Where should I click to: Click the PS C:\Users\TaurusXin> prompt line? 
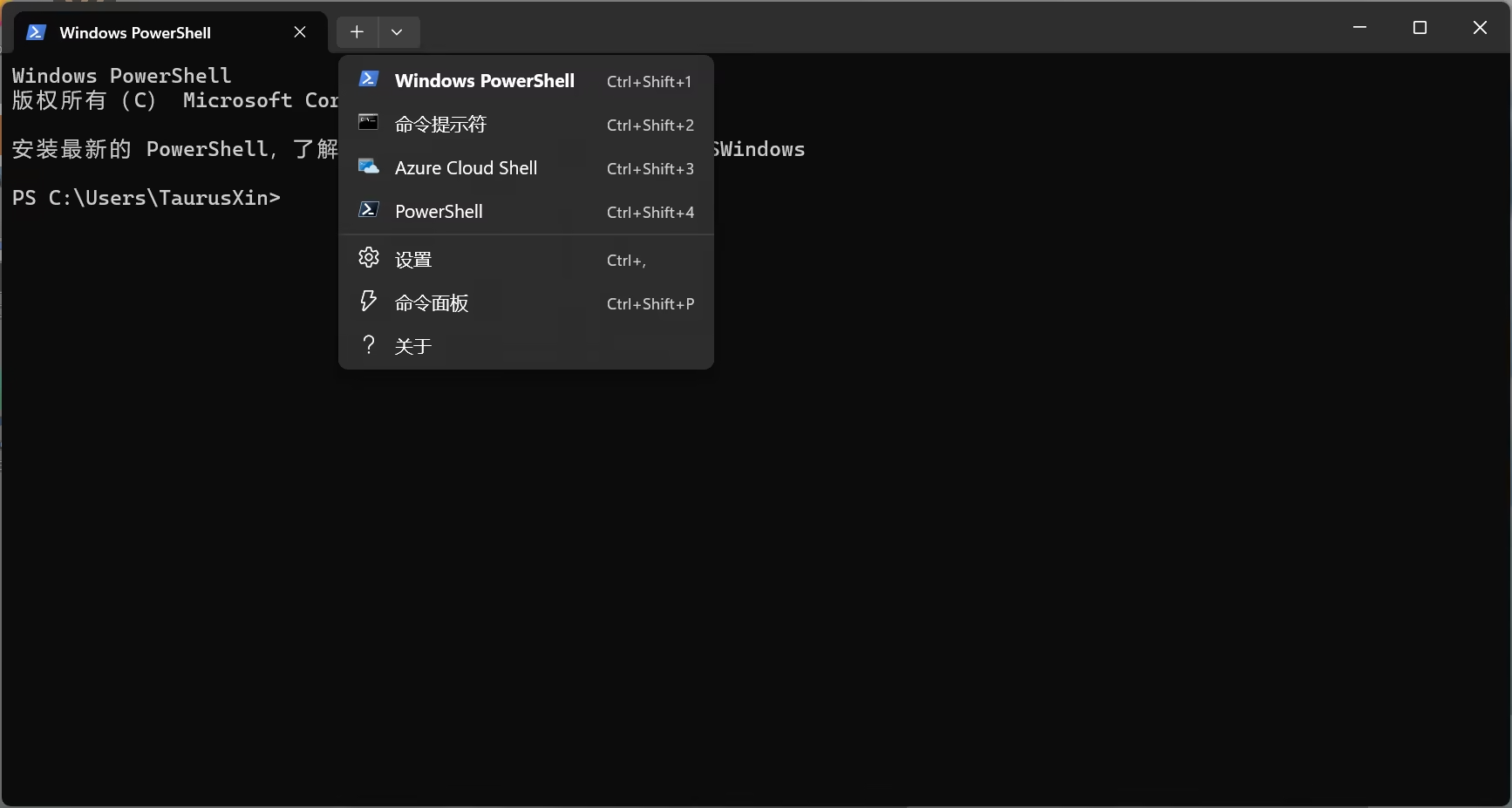pos(146,198)
